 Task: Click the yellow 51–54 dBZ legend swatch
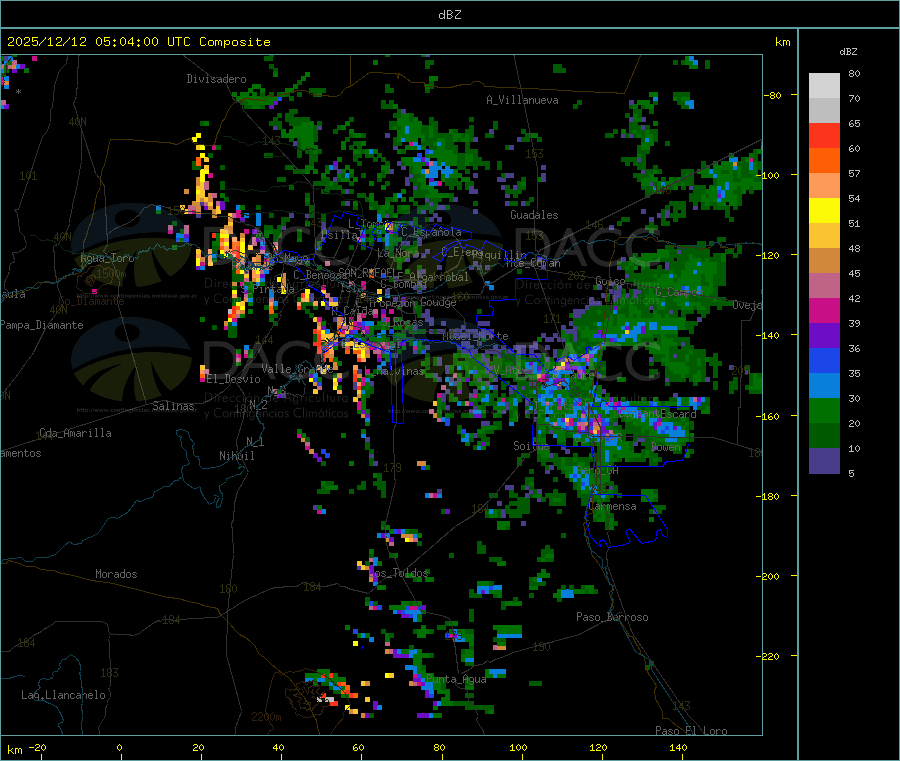(824, 211)
